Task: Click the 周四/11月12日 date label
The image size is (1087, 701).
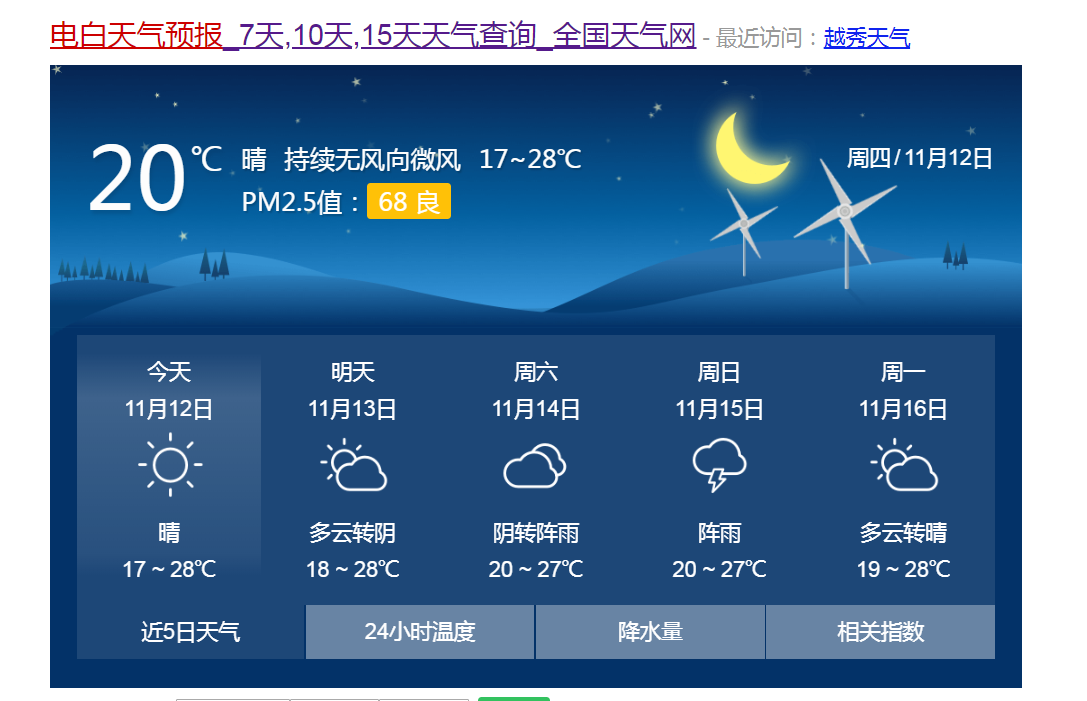Action: click(x=919, y=158)
